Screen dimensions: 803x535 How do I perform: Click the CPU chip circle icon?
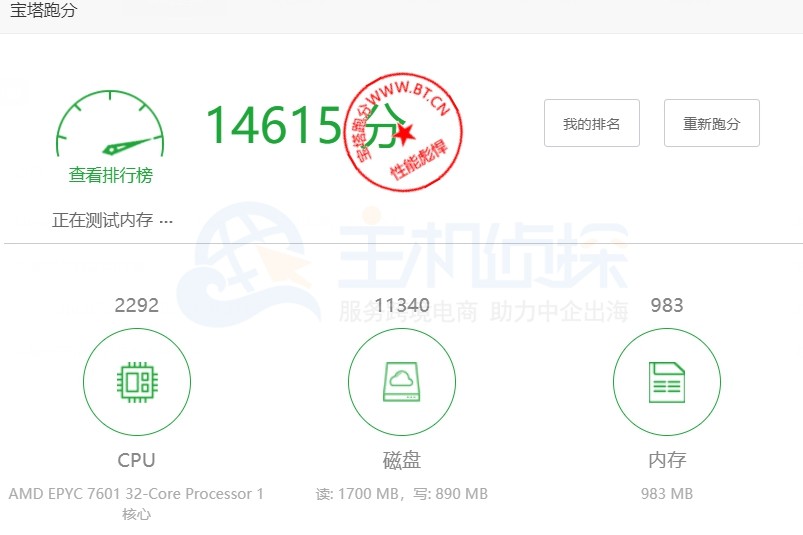(x=137, y=382)
